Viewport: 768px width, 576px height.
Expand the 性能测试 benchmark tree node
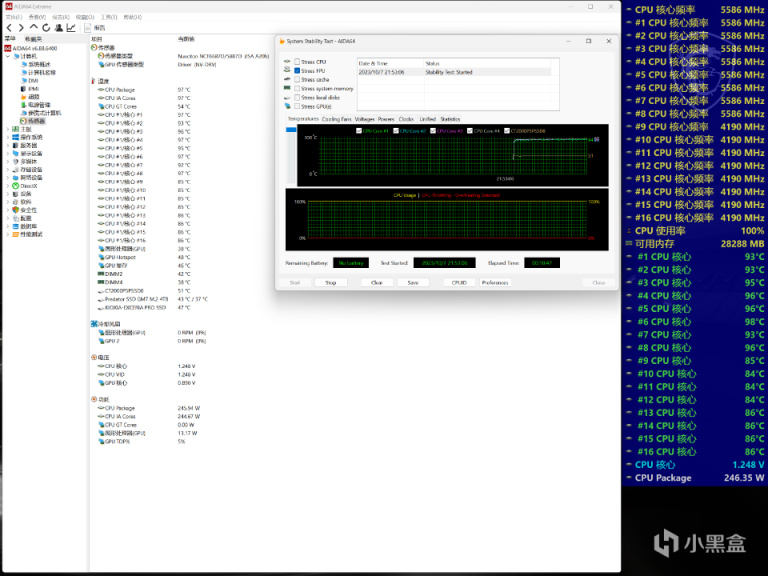click(8, 234)
